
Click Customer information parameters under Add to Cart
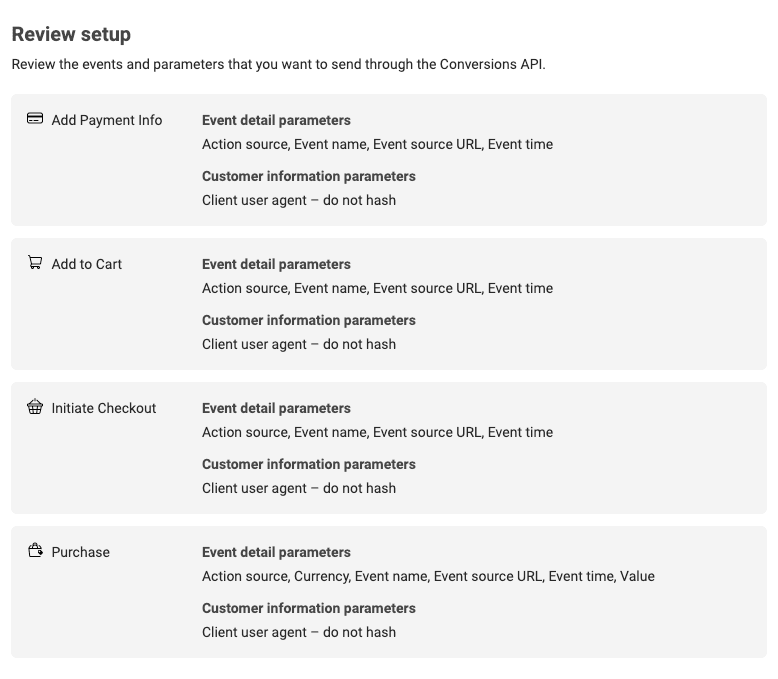308,320
